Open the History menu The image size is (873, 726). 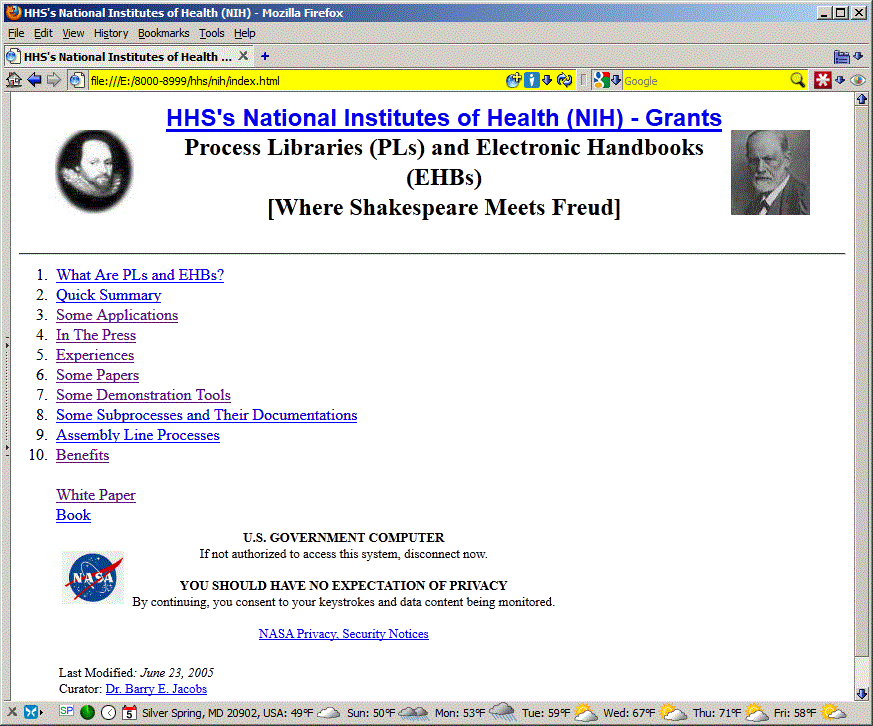tap(111, 33)
